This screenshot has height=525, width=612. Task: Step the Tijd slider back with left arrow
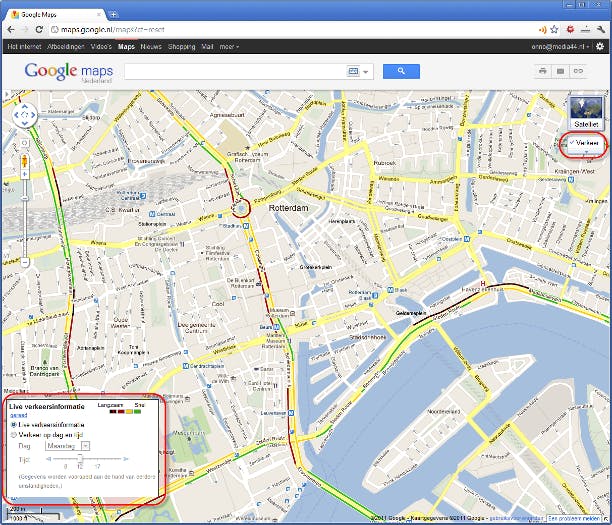click(x=48, y=459)
